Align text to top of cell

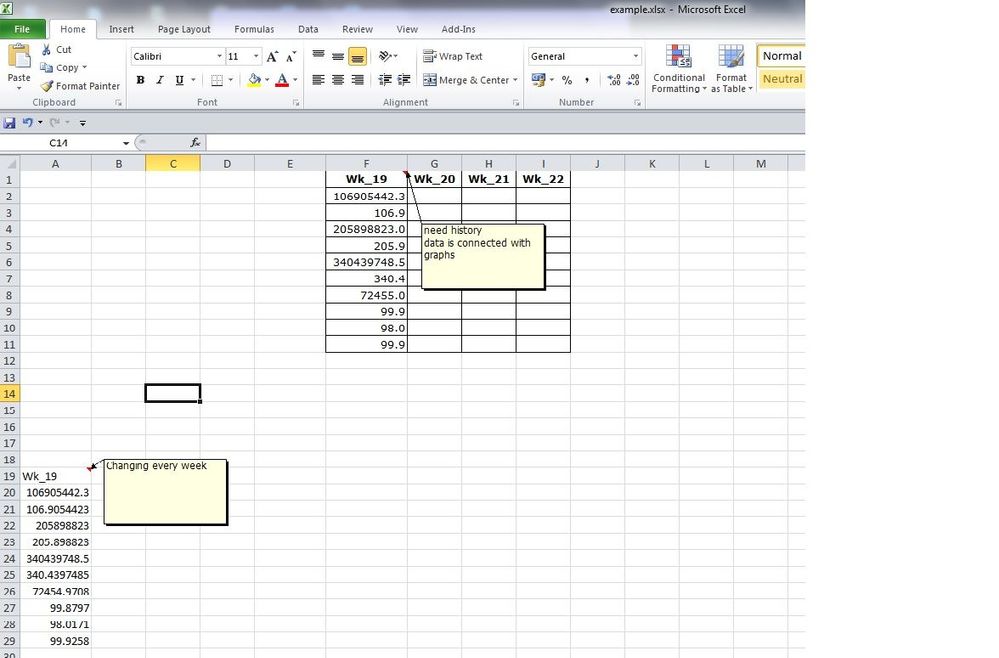319,56
